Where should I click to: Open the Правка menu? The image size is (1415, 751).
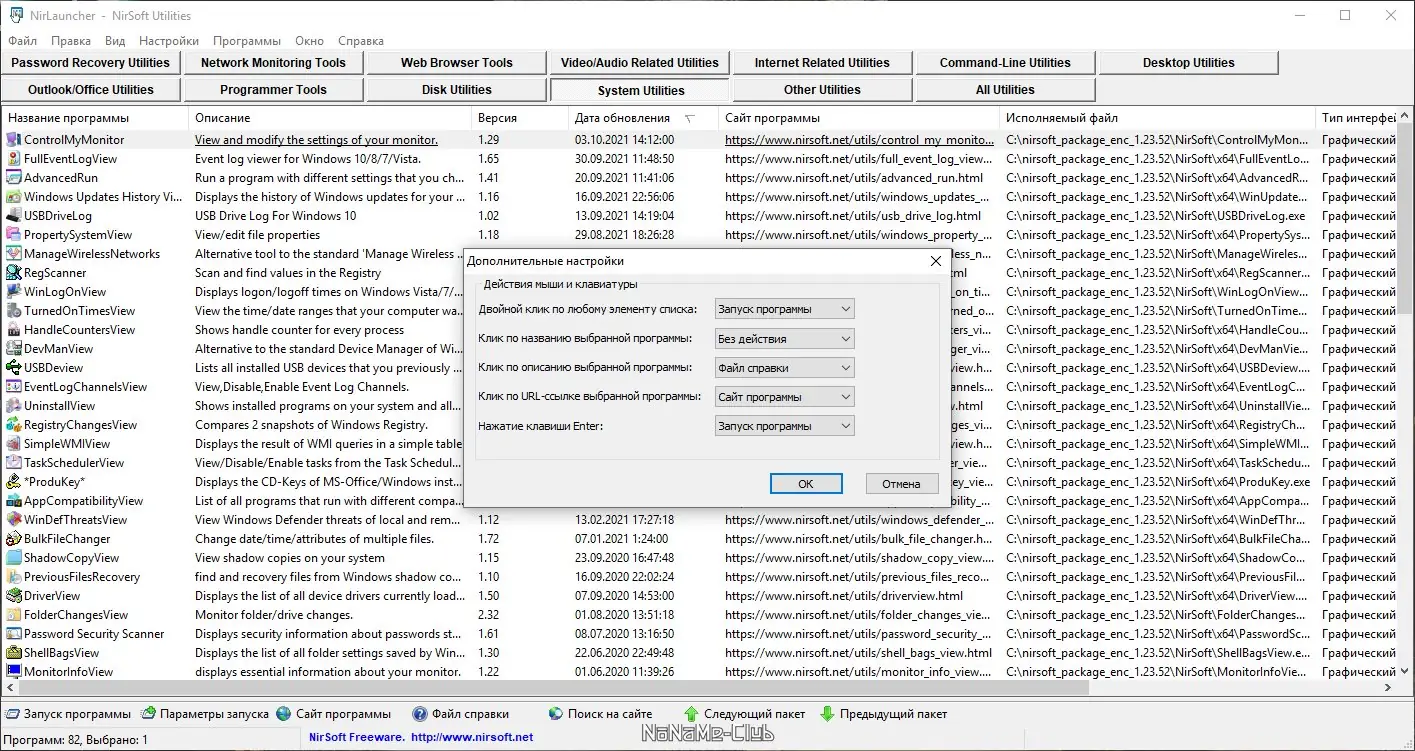coord(71,41)
